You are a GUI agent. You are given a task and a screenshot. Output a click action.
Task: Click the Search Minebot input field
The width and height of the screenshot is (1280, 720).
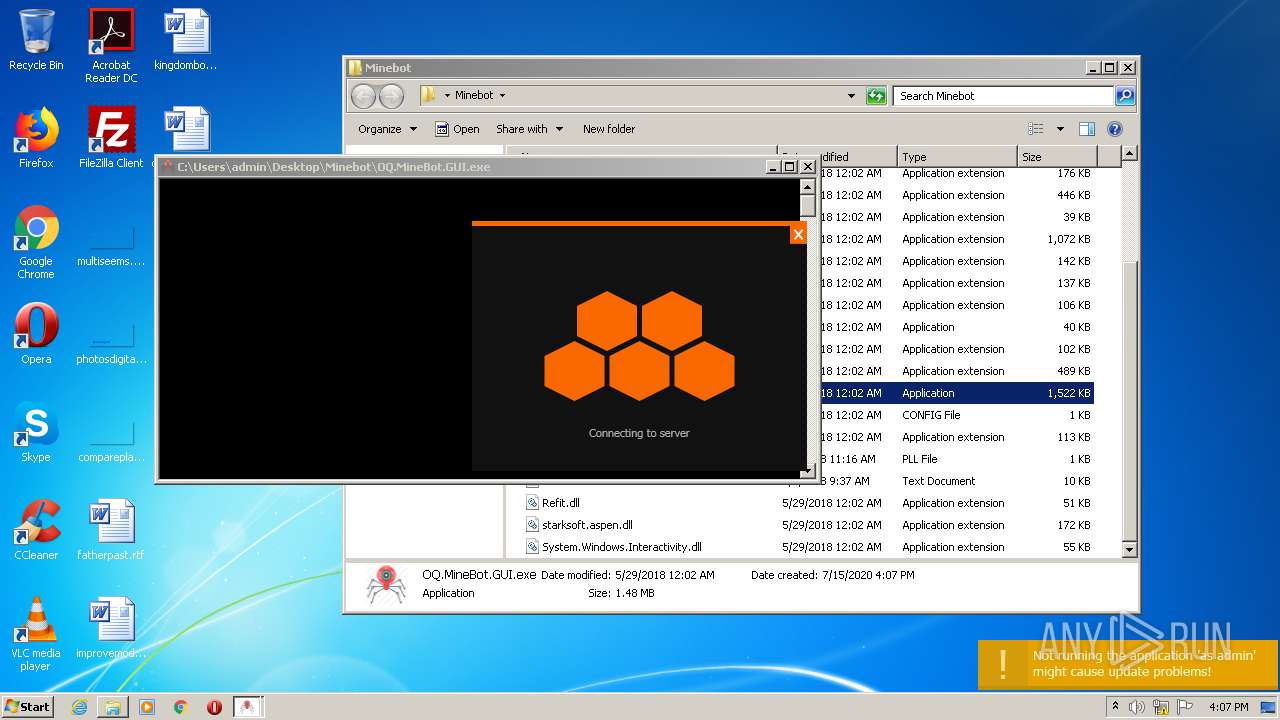[1003, 96]
